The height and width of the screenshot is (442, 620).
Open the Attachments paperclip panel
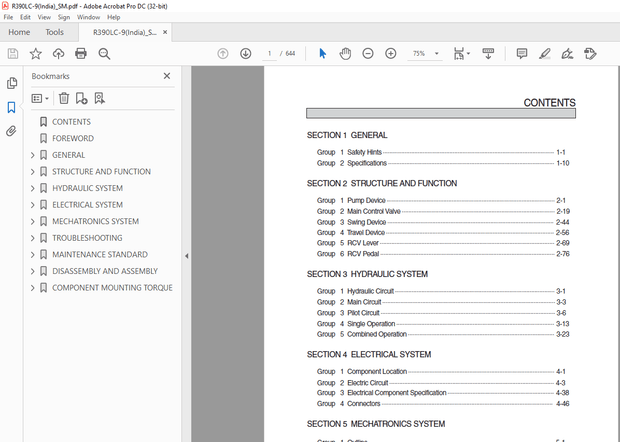click(11, 131)
